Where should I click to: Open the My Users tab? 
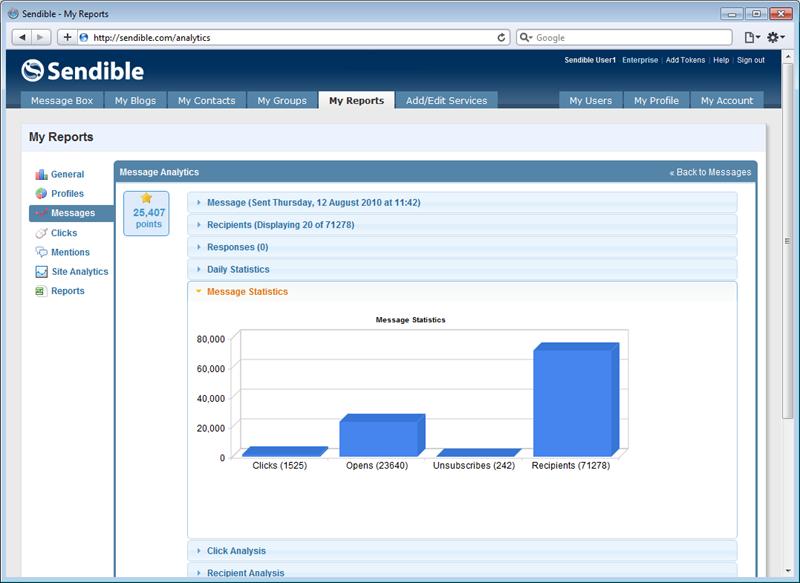pos(591,100)
